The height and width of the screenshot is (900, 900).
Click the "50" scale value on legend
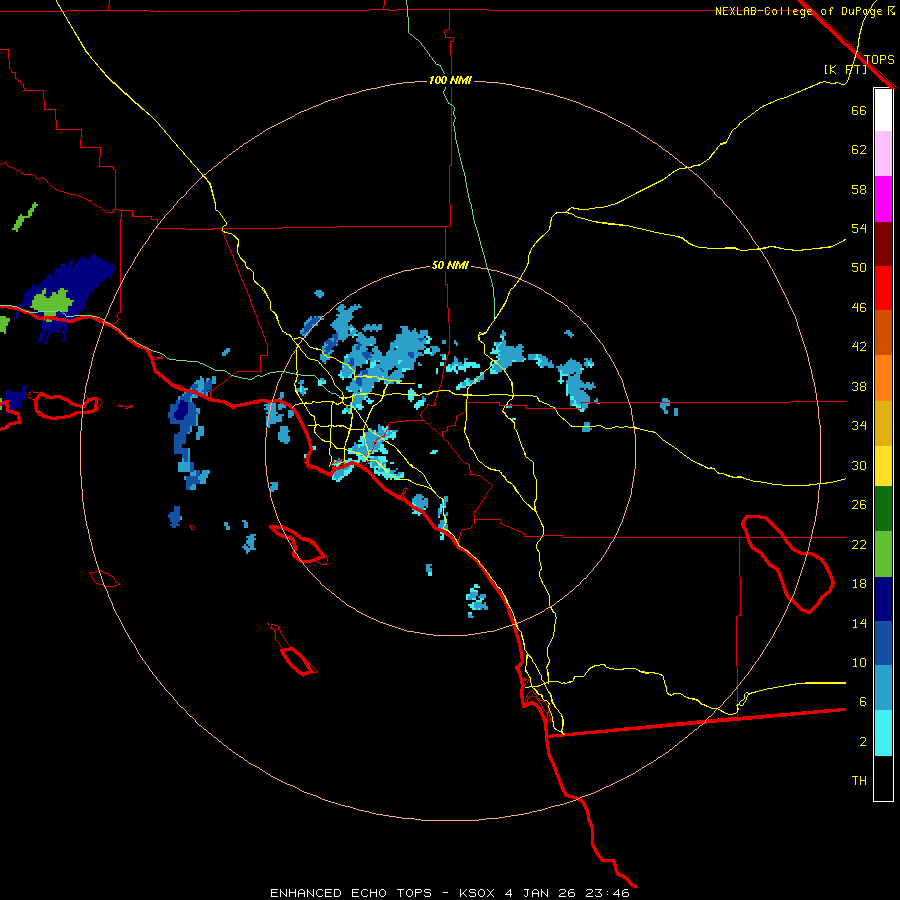859,267
